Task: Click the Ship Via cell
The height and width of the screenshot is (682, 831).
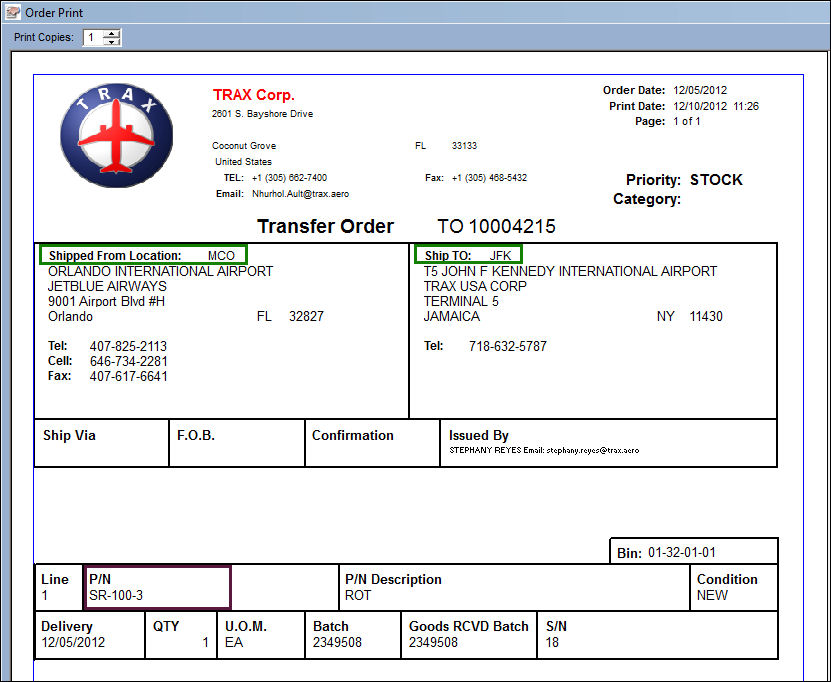Action: (x=102, y=443)
